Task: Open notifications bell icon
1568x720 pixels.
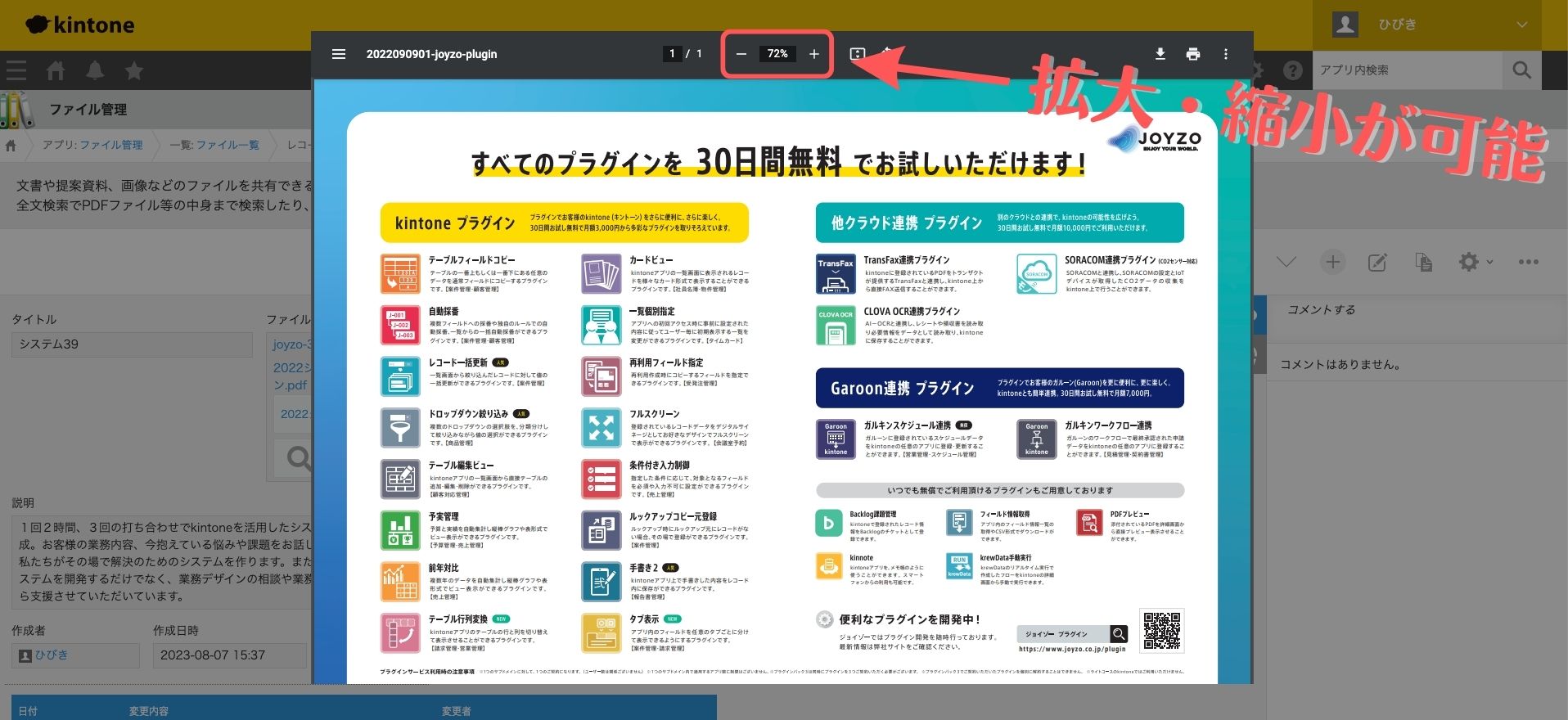Action: (95, 71)
